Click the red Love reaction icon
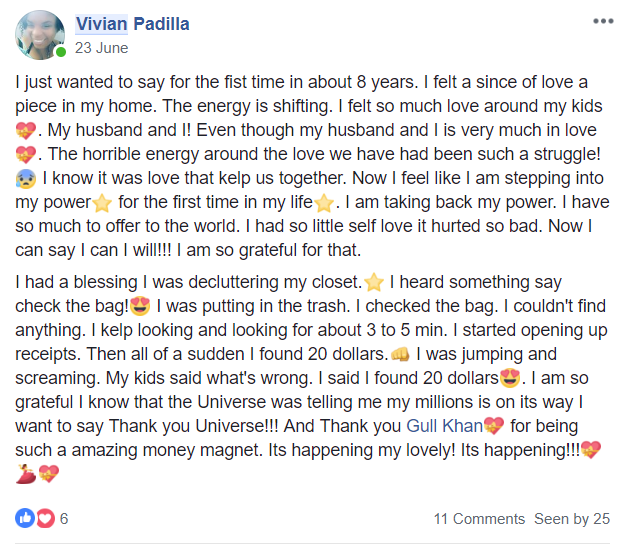Screen dimensions: 623x547 pyautogui.click(x=44, y=518)
